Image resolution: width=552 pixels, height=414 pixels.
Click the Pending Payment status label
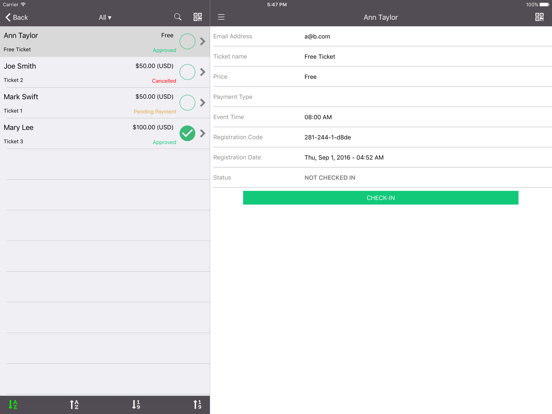155,112
